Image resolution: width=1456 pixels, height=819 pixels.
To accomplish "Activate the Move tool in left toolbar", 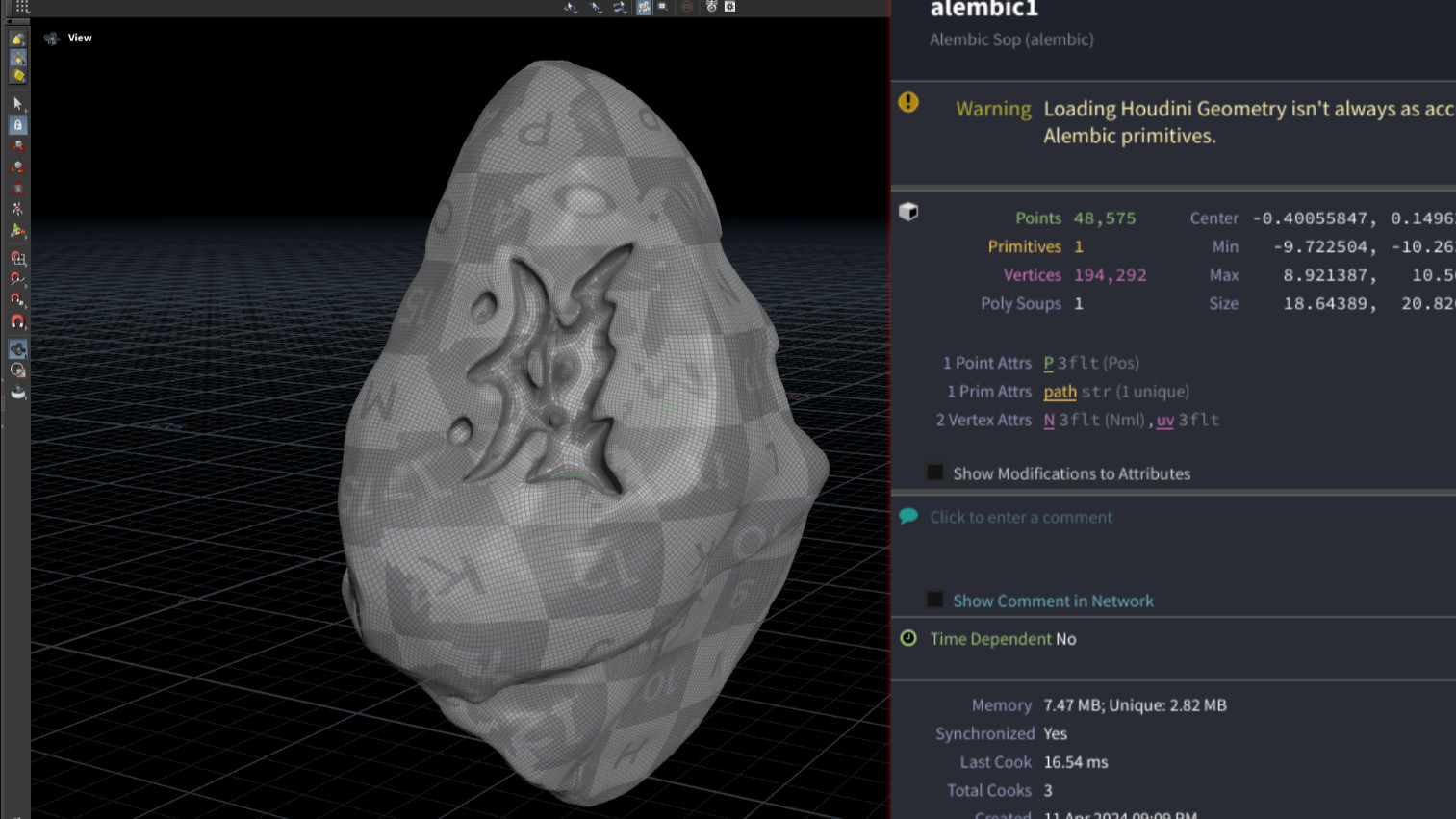I will (17, 146).
